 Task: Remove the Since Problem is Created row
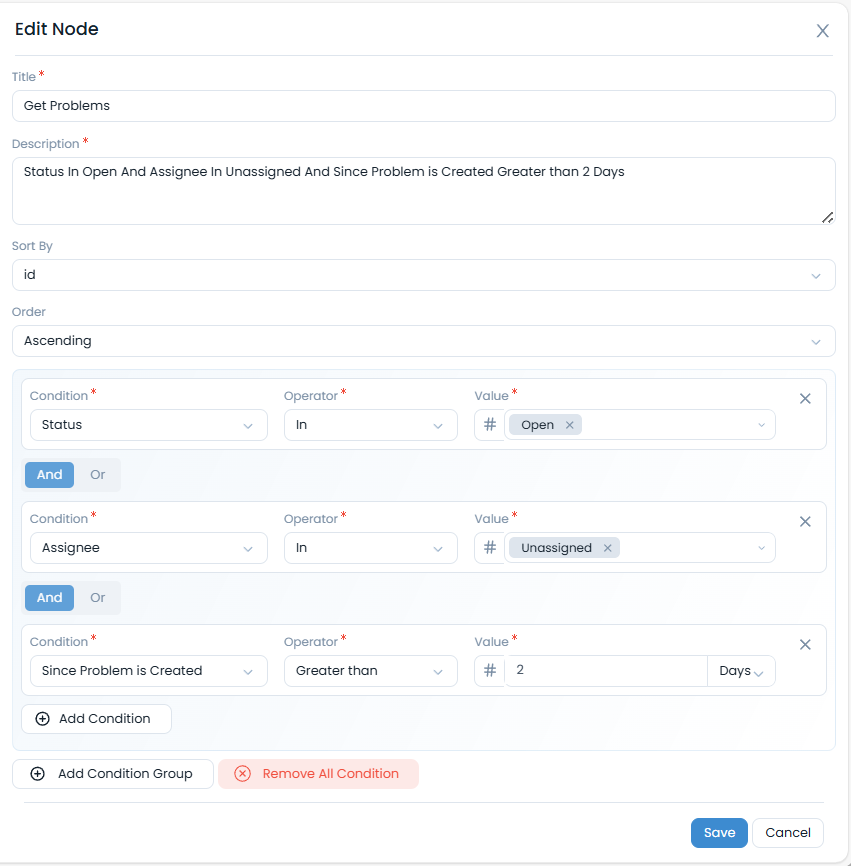805,644
